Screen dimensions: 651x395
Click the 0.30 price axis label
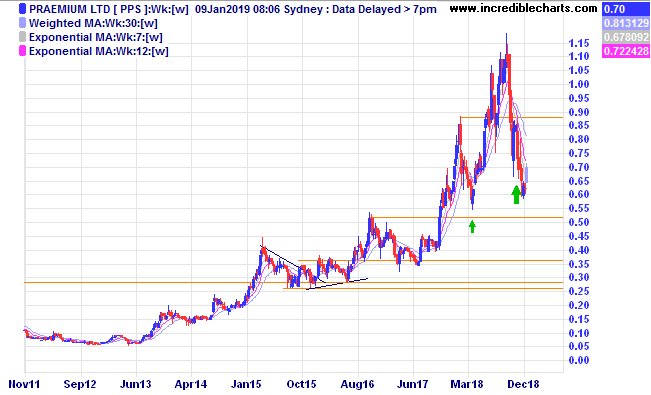tap(579, 277)
